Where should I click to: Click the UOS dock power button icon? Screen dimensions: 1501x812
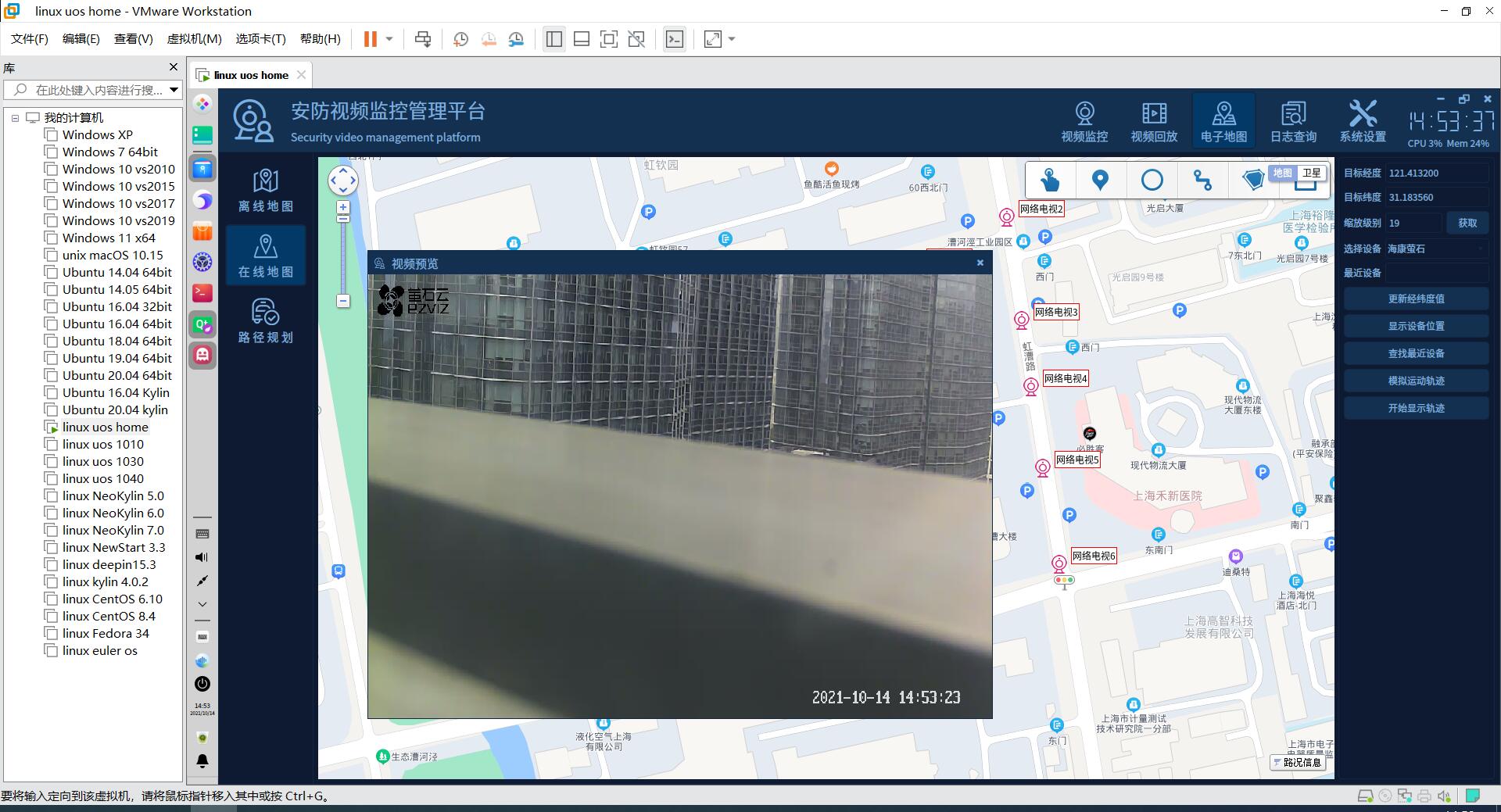pos(202,684)
